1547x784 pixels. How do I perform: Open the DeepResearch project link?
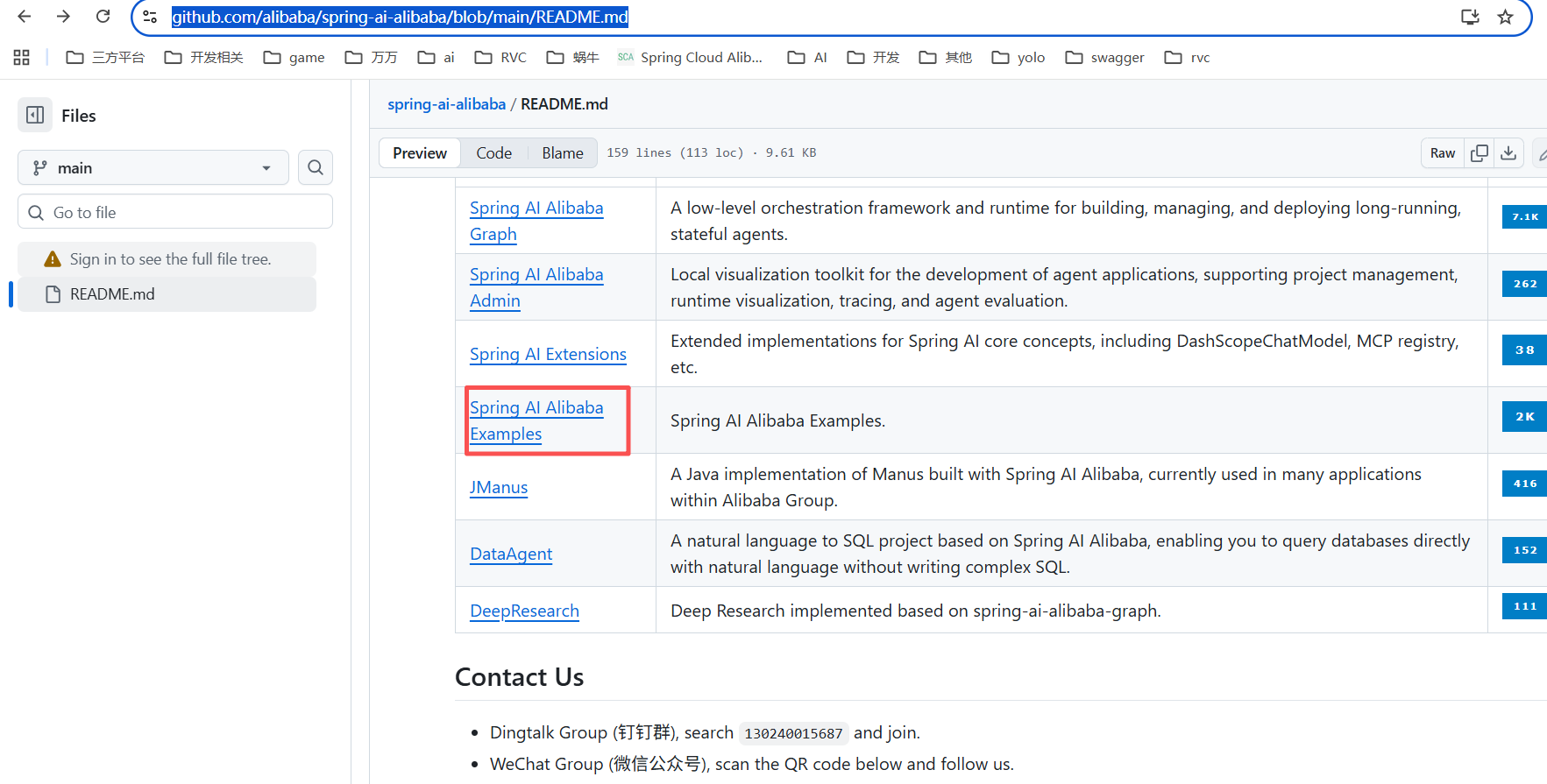tap(525, 611)
